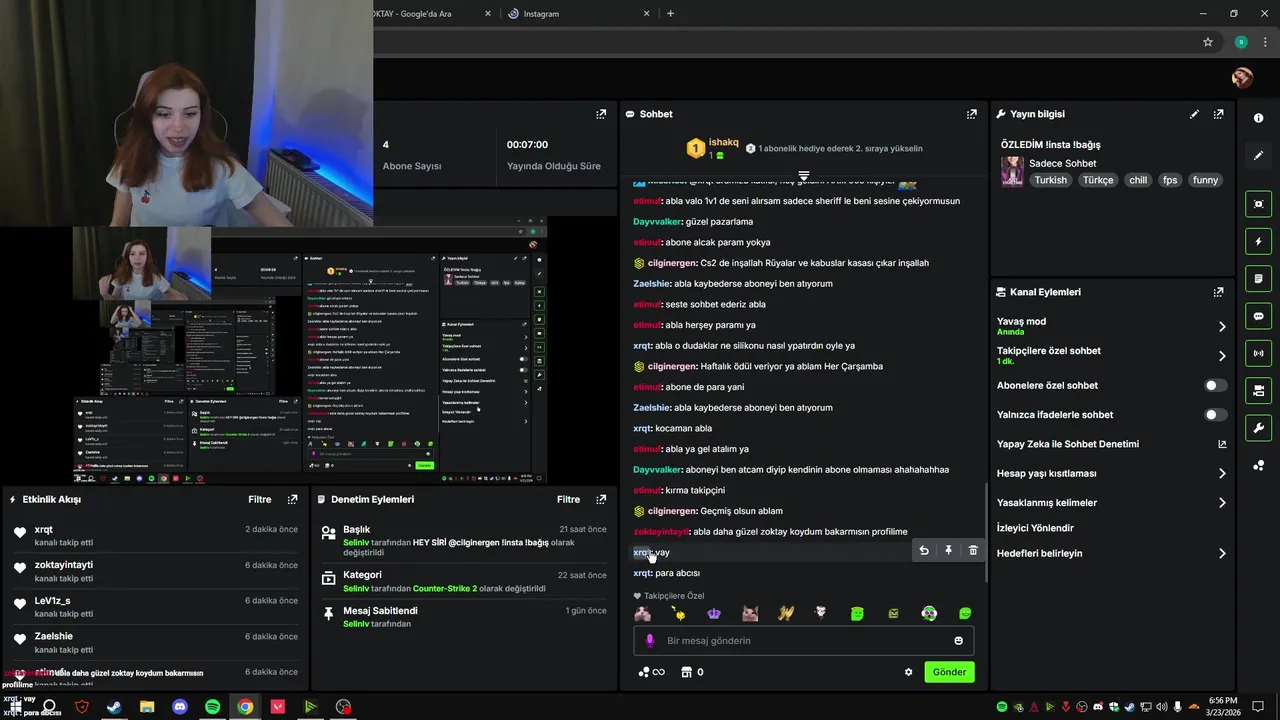
Task: Reply to xrqt's 'vay' message
Action: pos(924,550)
